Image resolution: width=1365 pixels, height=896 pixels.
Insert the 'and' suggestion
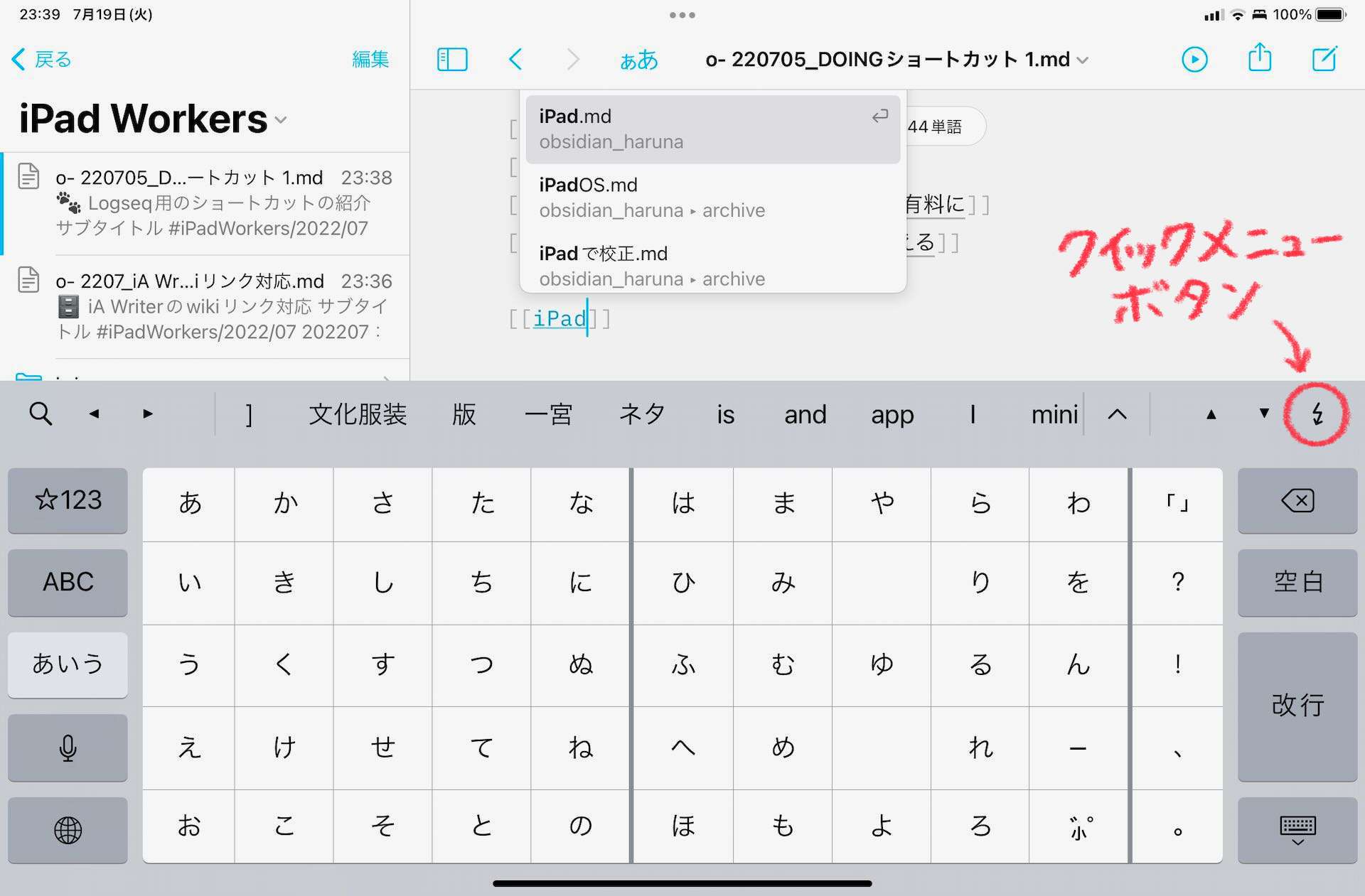point(805,414)
